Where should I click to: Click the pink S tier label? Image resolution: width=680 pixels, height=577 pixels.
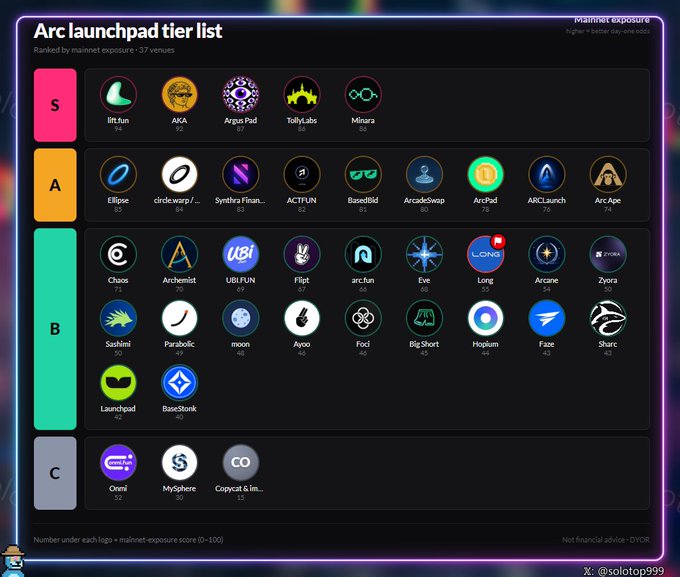point(55,105)
